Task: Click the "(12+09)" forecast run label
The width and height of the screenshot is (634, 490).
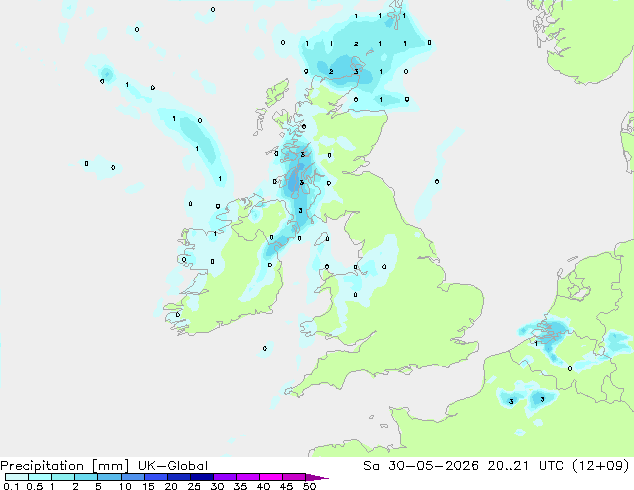Action: click(x=601, y=466)
